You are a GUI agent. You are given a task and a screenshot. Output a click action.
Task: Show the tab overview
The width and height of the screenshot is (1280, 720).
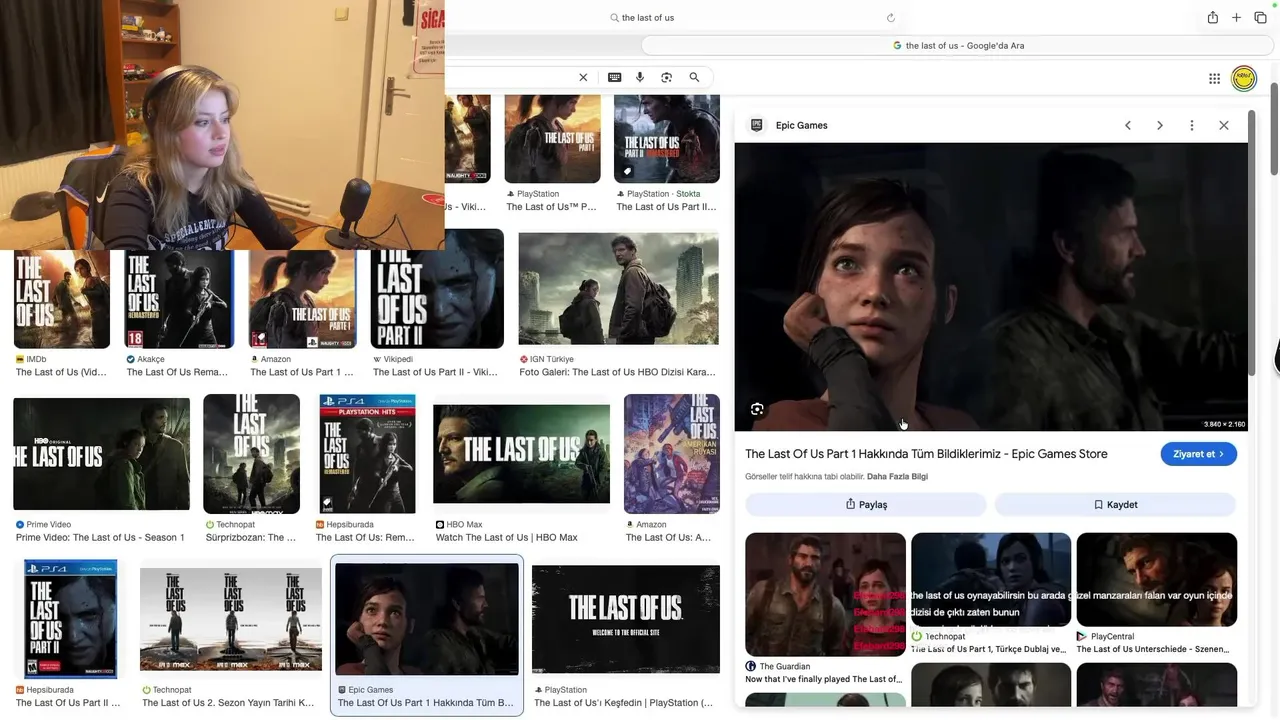(x=1260, y=17)
